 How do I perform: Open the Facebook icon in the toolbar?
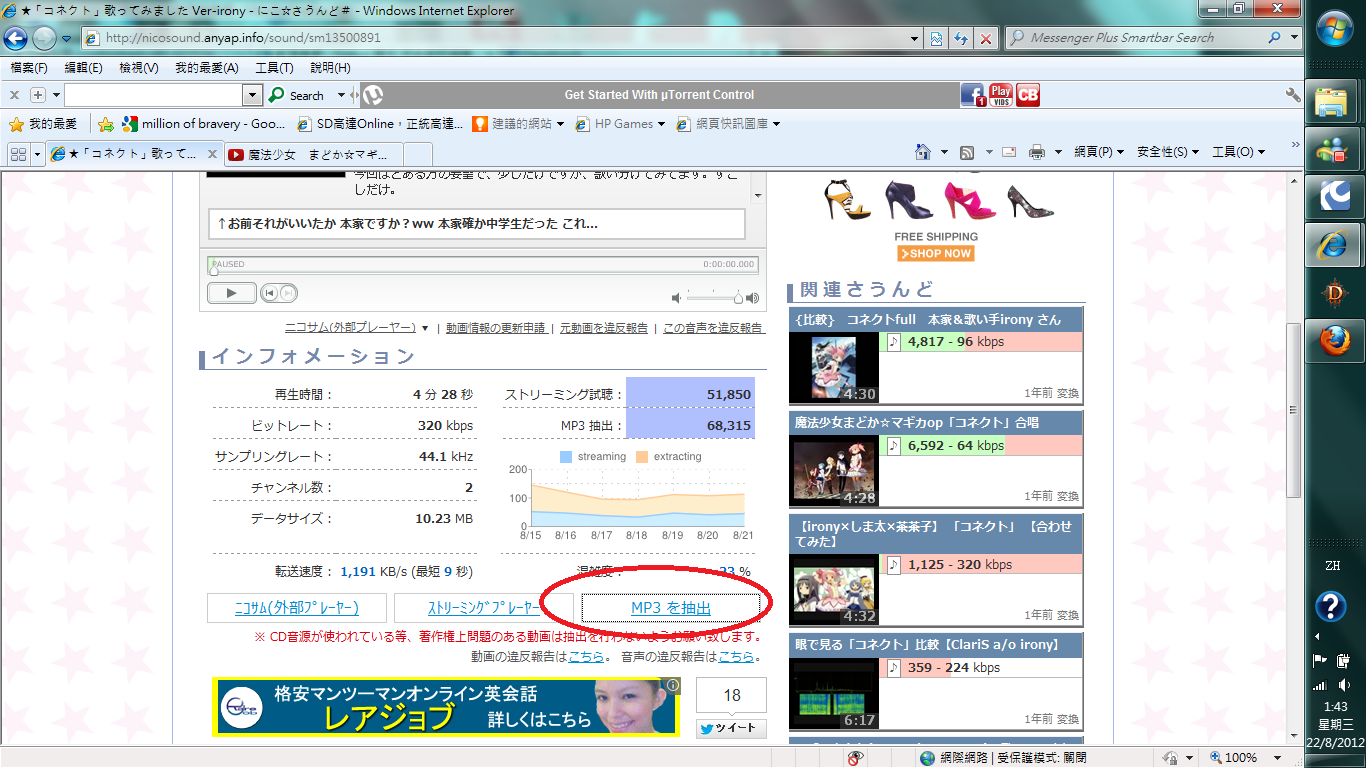pos(973,95)
